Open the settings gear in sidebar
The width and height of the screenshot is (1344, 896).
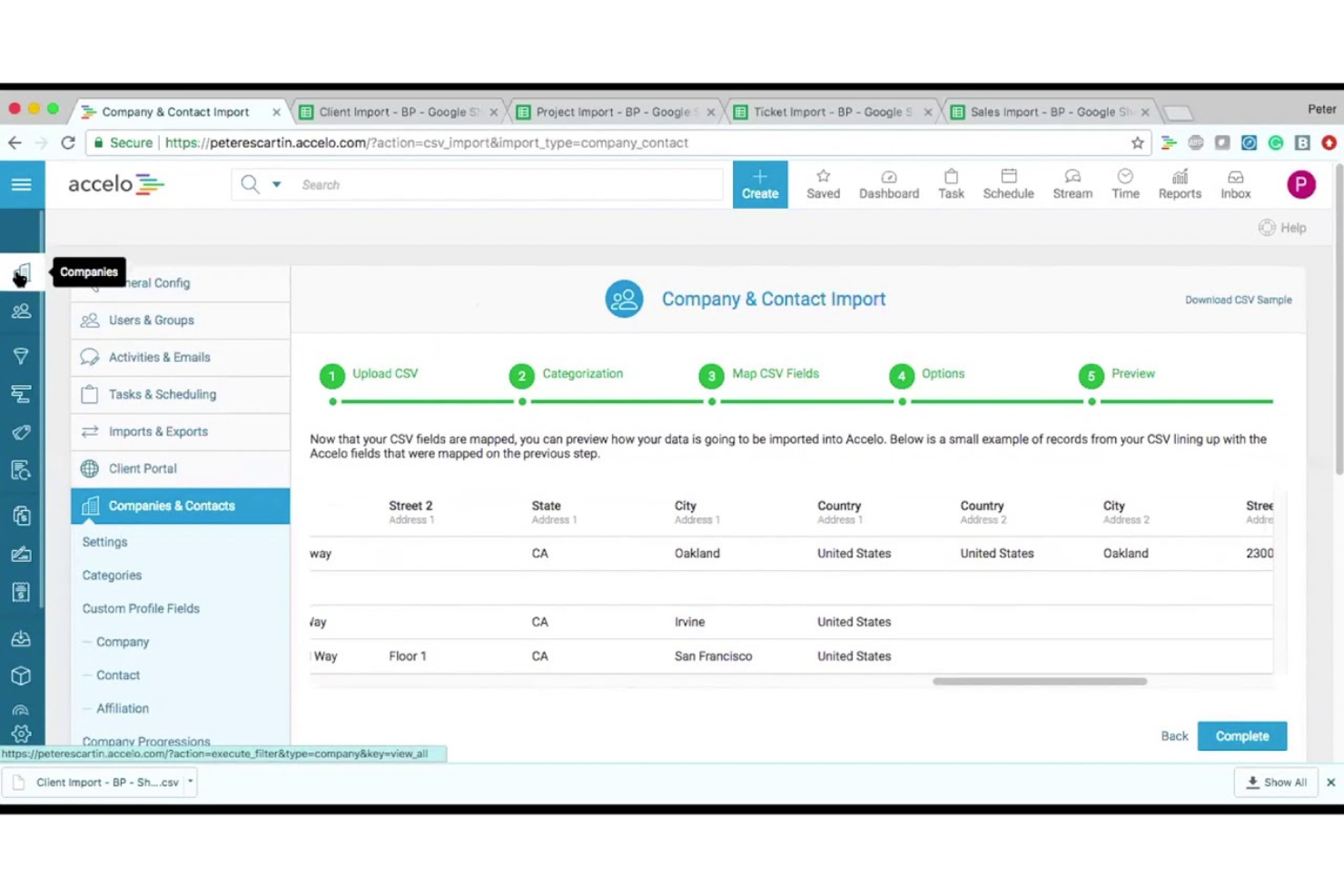click(22, 734)
